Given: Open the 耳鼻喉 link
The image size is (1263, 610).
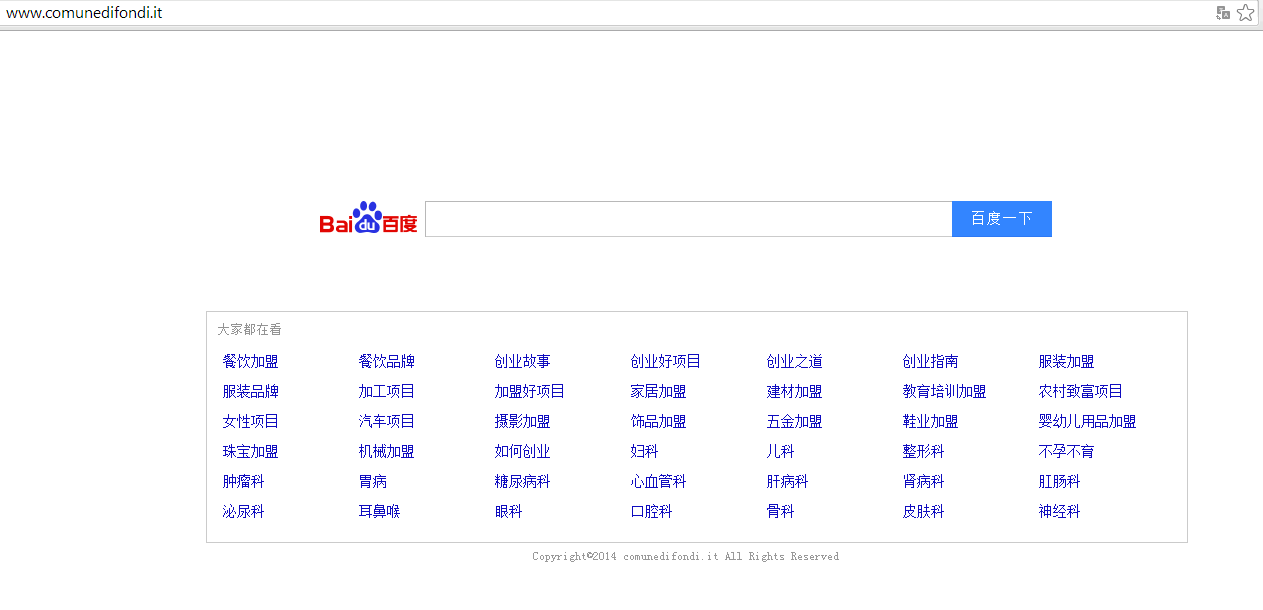Looking at the screenshot, I should [380, 512].
